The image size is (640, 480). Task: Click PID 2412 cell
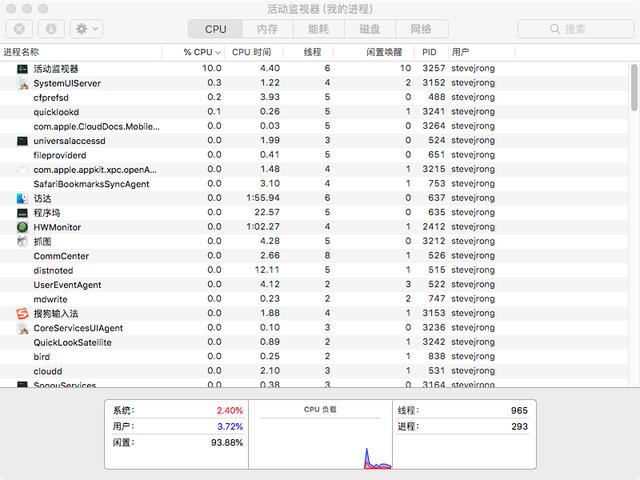tap(433, 227)
